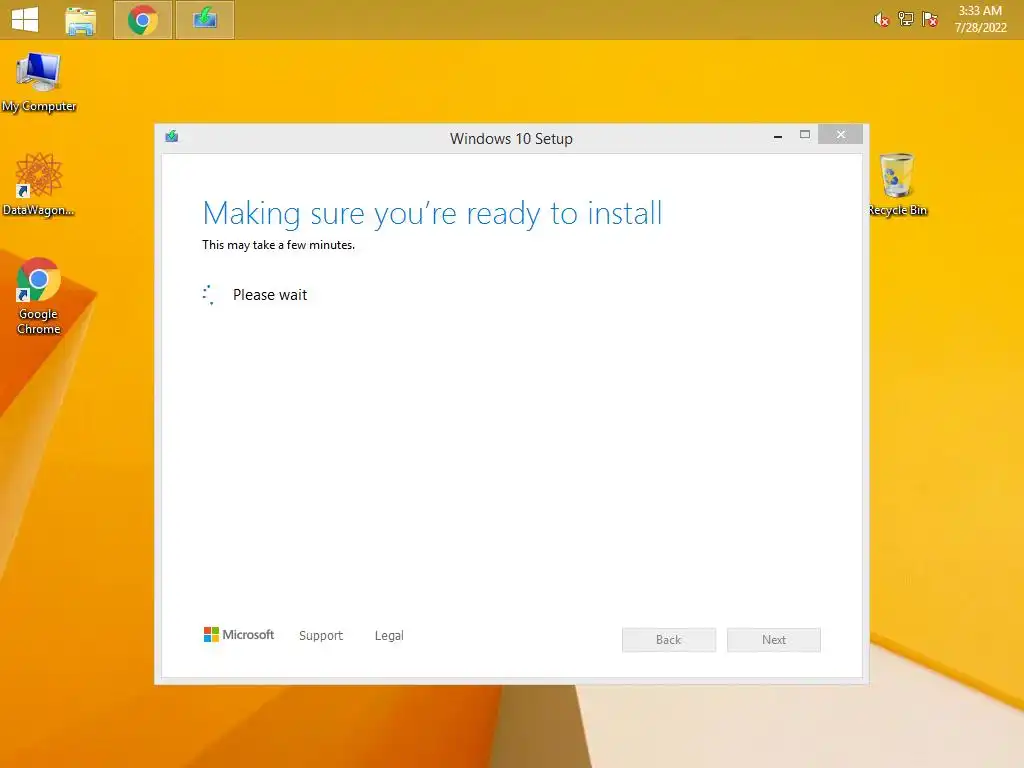
Task: Minimize the Windows 10 Setup window
Action: [x=778, y=136]
